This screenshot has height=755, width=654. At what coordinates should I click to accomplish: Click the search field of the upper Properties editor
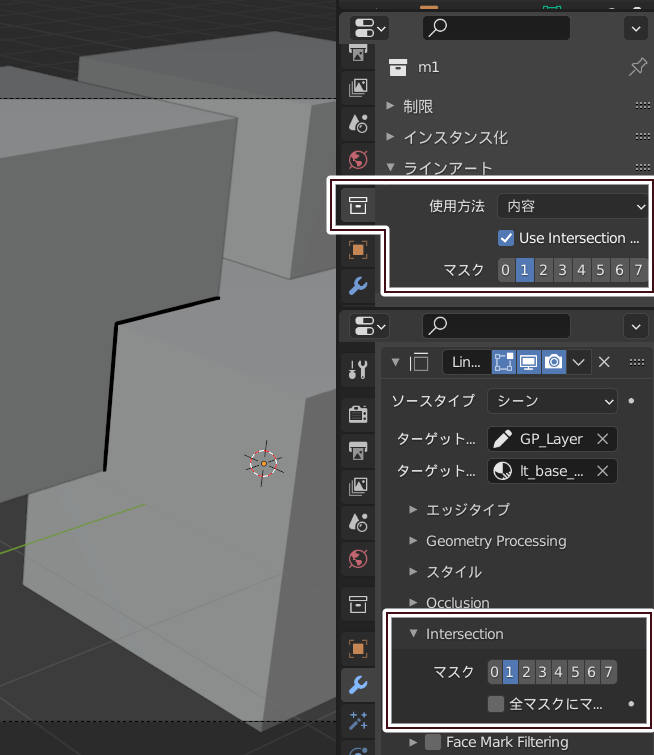(x=497, y=28)
